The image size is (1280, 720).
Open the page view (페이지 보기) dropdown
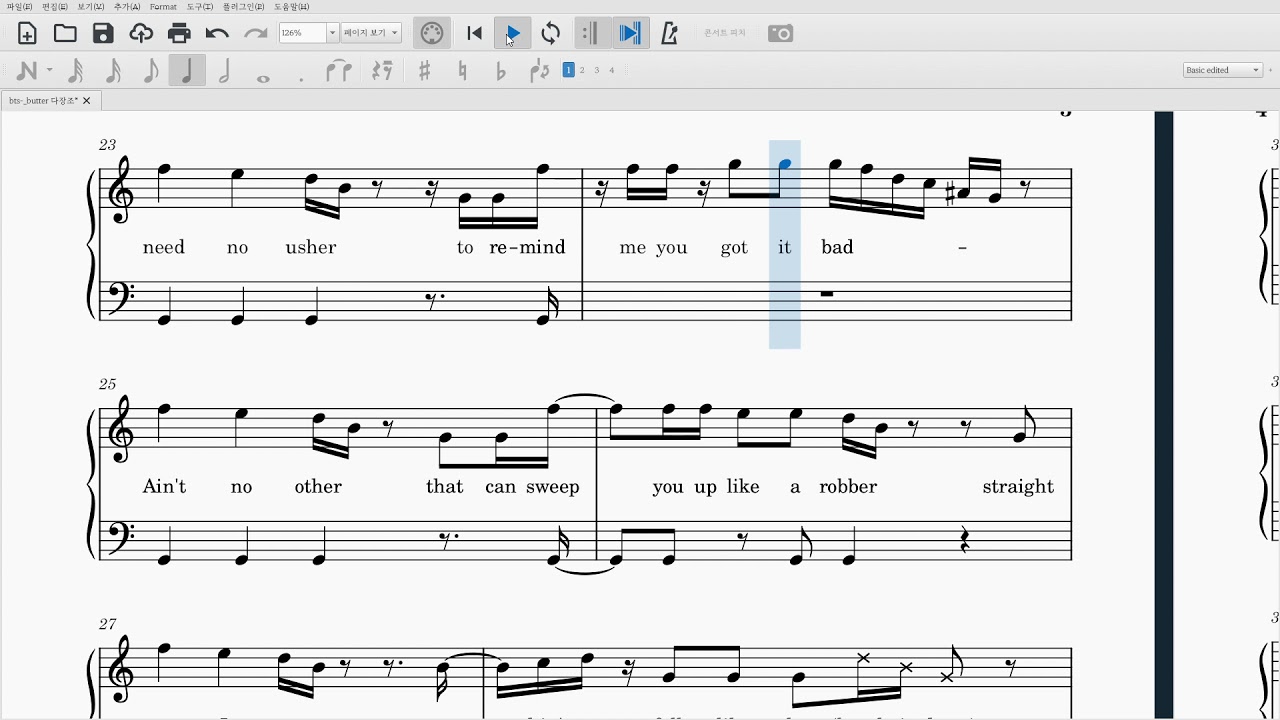[371, 33]
